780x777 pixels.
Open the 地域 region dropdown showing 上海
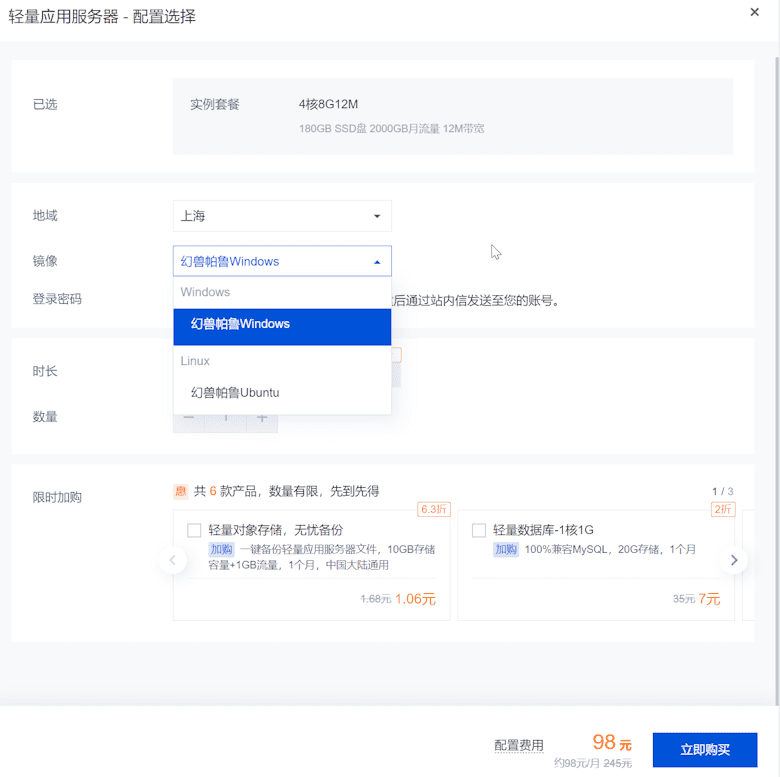click(282, 216)
